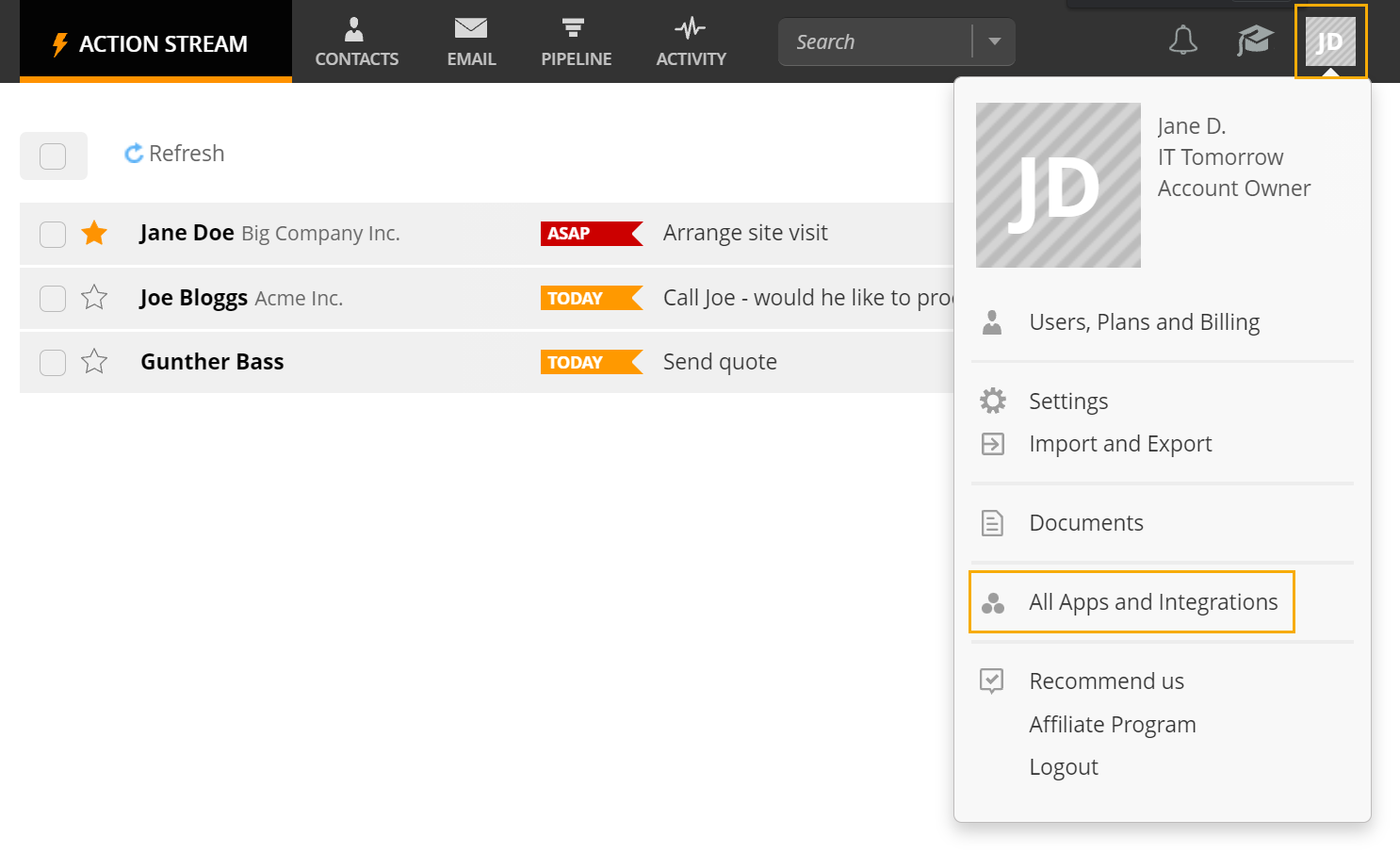Screen dimensions: 1400x853
Task: Open All Apps and Integrations
Action: pos(1153,601)
